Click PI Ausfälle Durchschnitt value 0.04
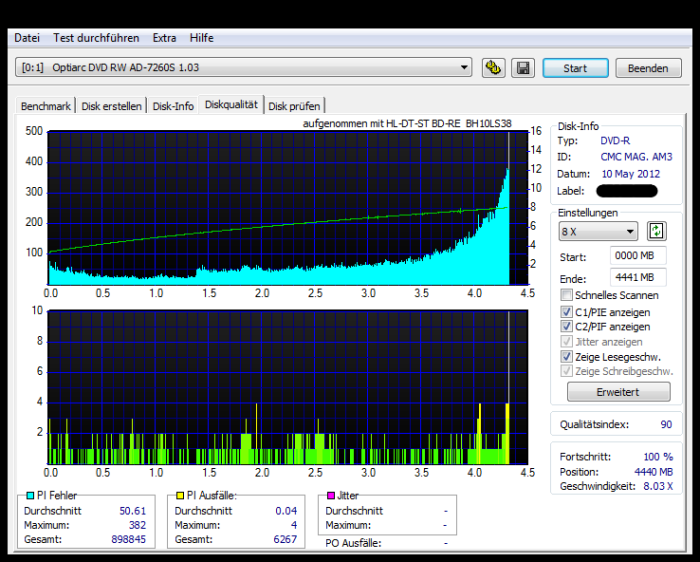 click(x=286, y=511)
